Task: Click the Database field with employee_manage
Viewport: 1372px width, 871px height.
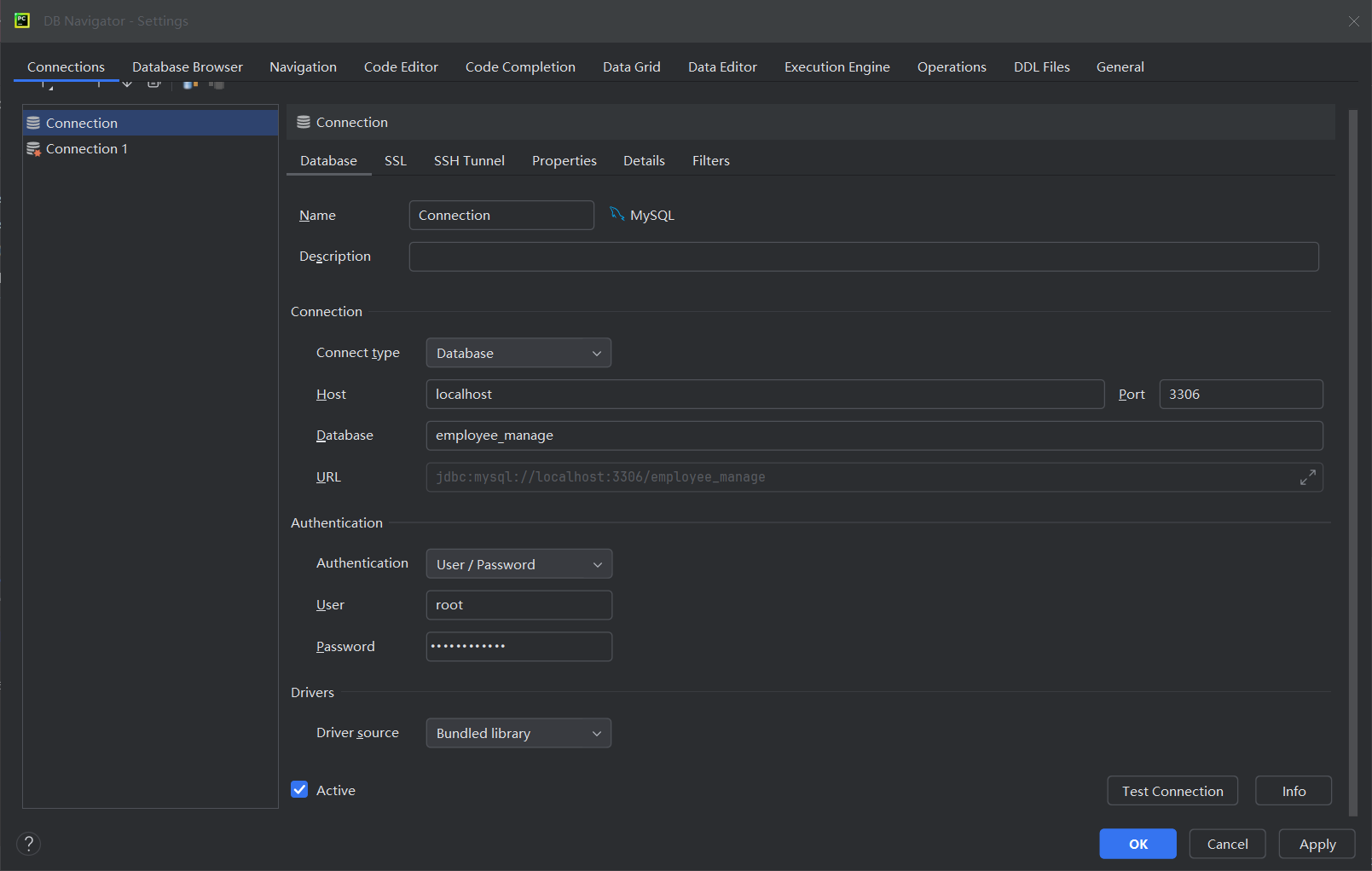Action: 874,435
